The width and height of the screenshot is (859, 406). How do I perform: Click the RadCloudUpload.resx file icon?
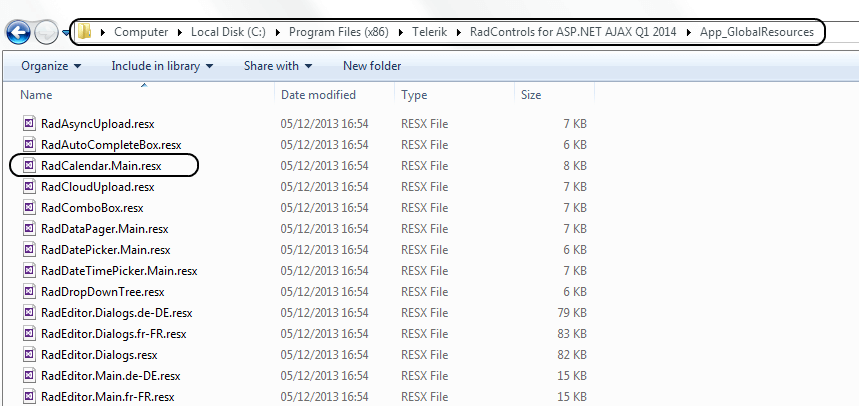click(x=30, y=187)
